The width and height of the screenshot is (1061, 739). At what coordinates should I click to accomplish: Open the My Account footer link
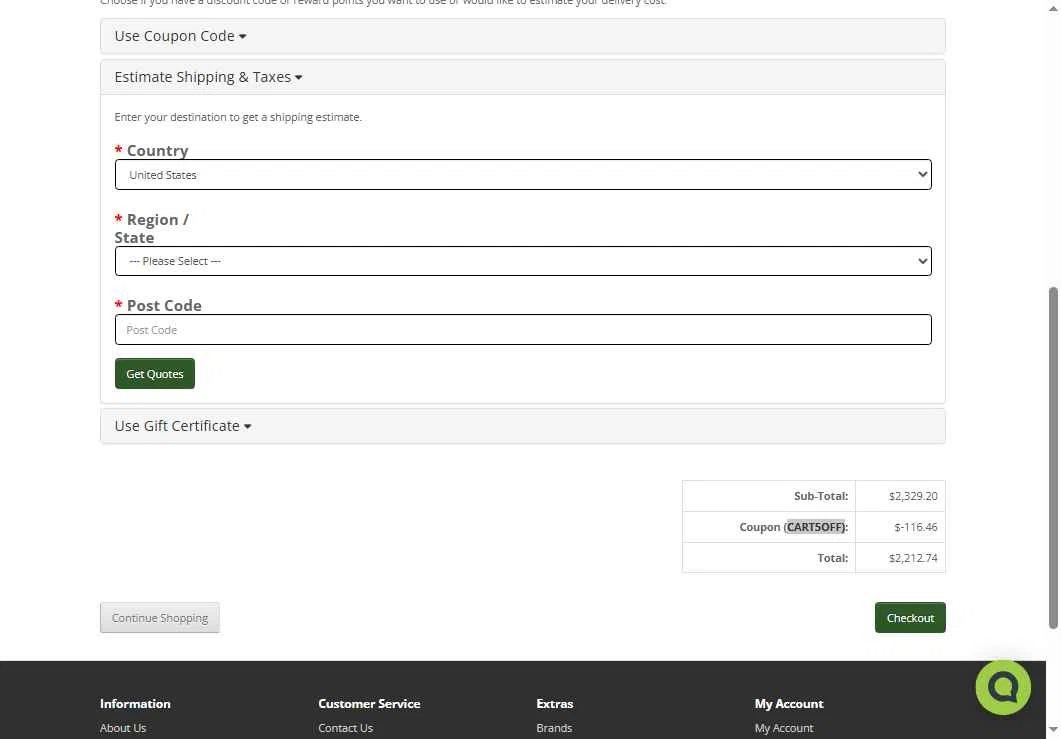point(784,728)
